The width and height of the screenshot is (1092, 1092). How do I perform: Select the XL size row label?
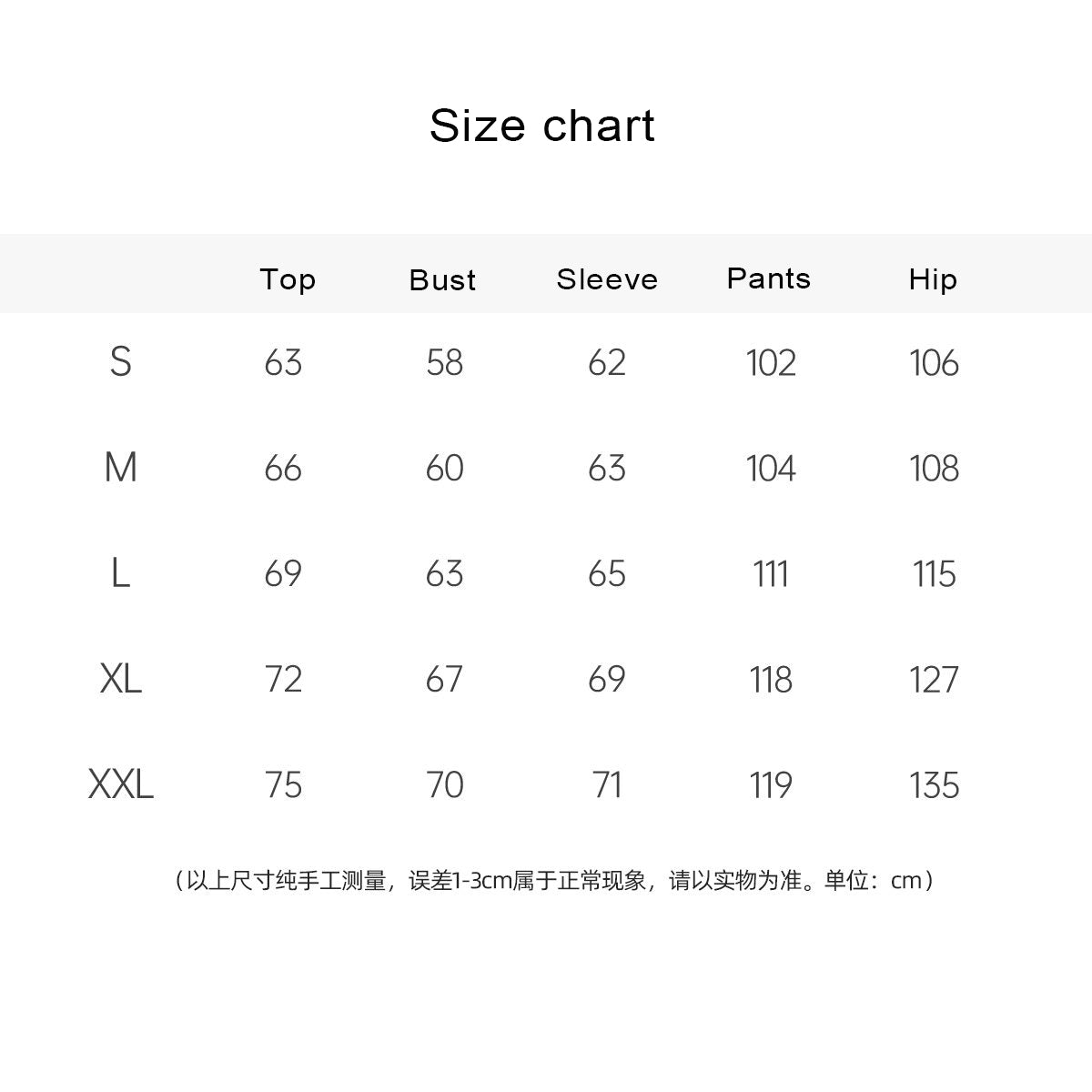[x=121, y=679]
